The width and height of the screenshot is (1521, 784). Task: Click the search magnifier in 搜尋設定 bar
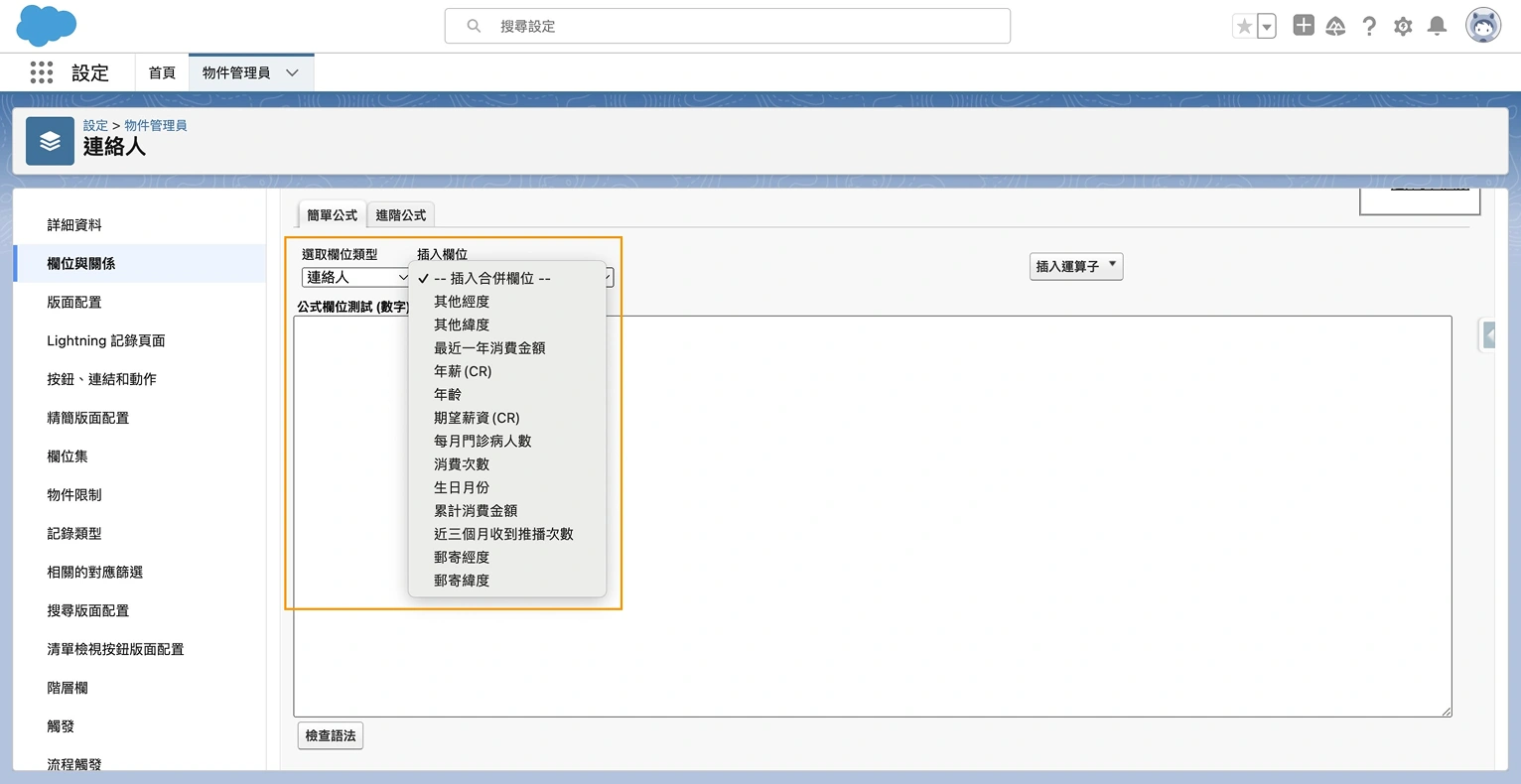click(473, 25)
